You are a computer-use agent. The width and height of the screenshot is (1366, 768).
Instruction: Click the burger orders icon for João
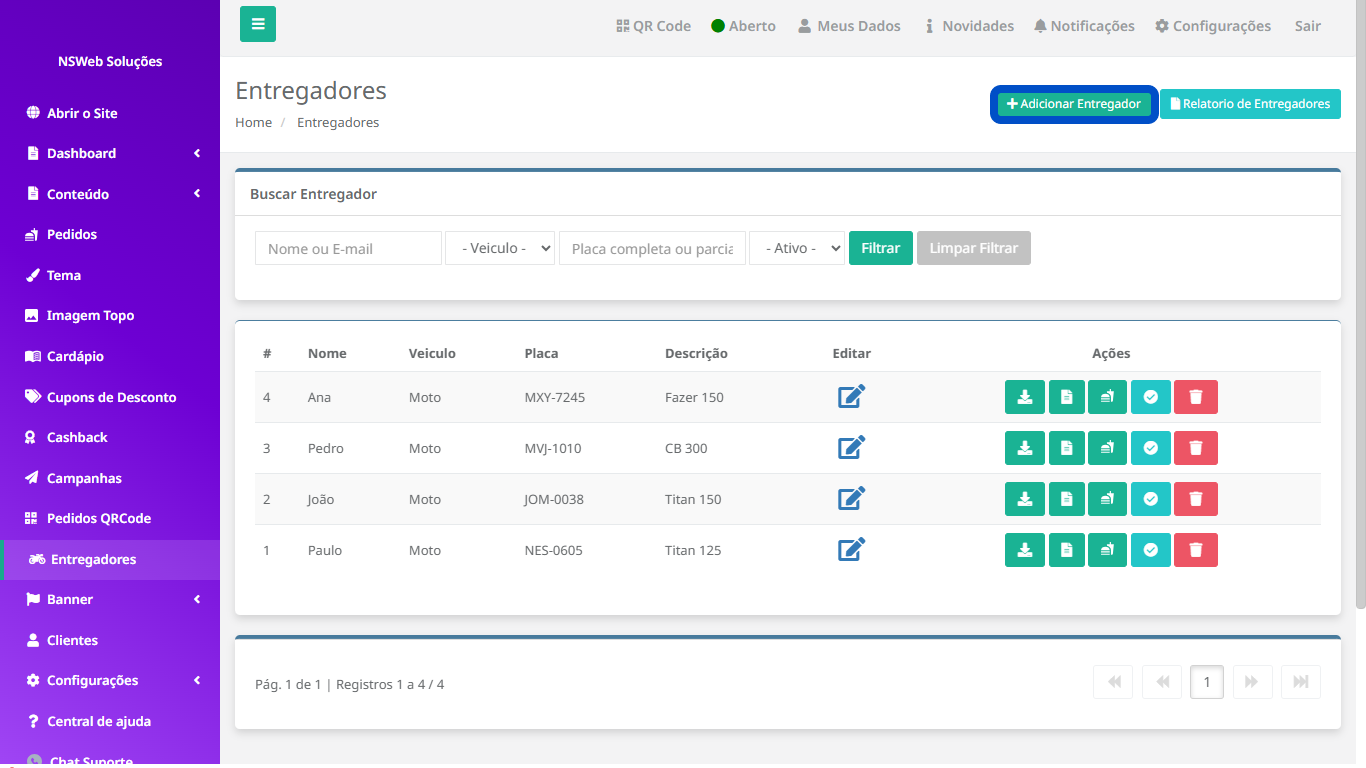pos(1107,499)
